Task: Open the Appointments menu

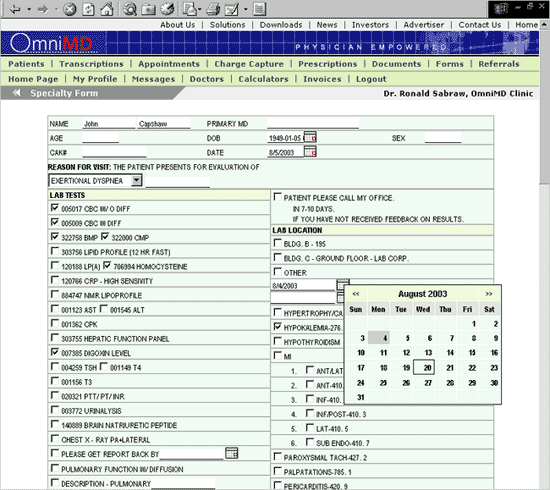Action: click(169, 64)
